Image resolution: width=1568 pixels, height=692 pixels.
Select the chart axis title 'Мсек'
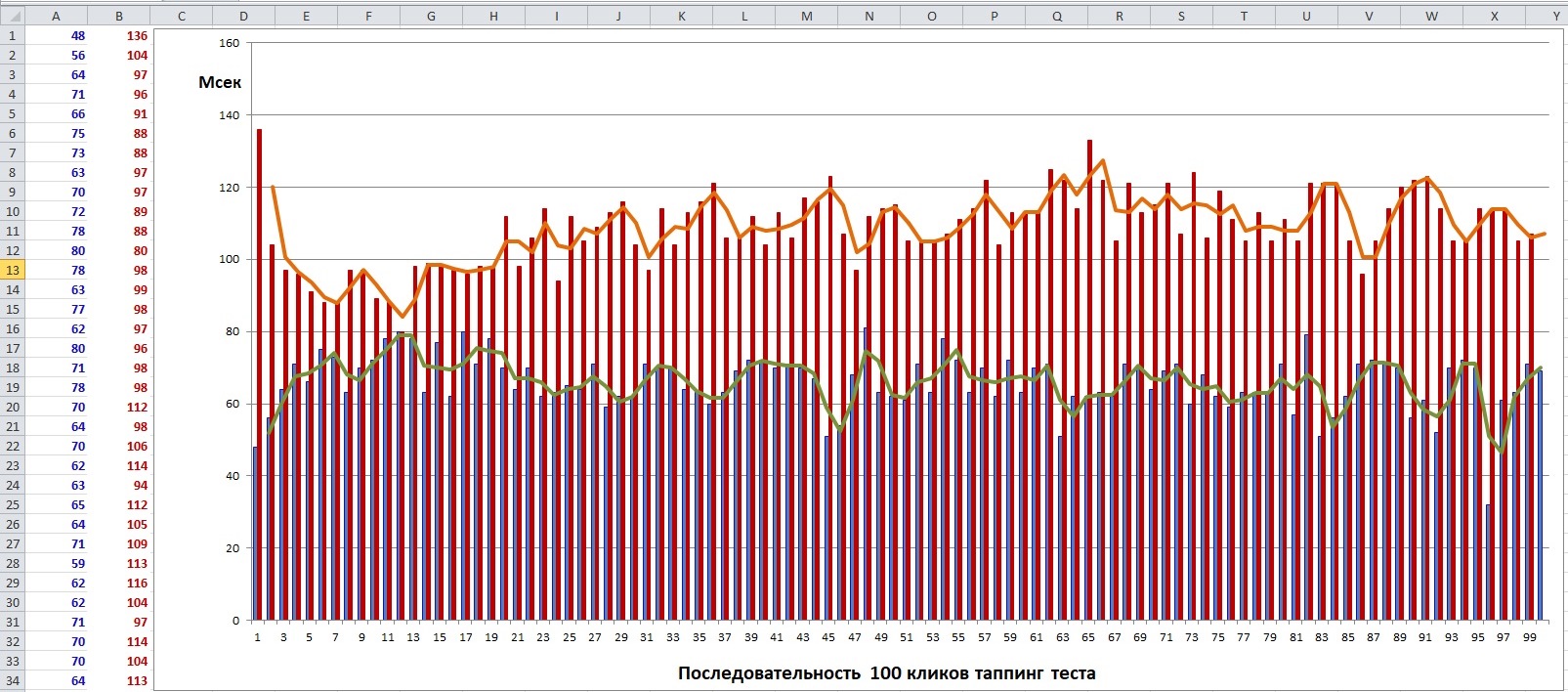point(220,82)
